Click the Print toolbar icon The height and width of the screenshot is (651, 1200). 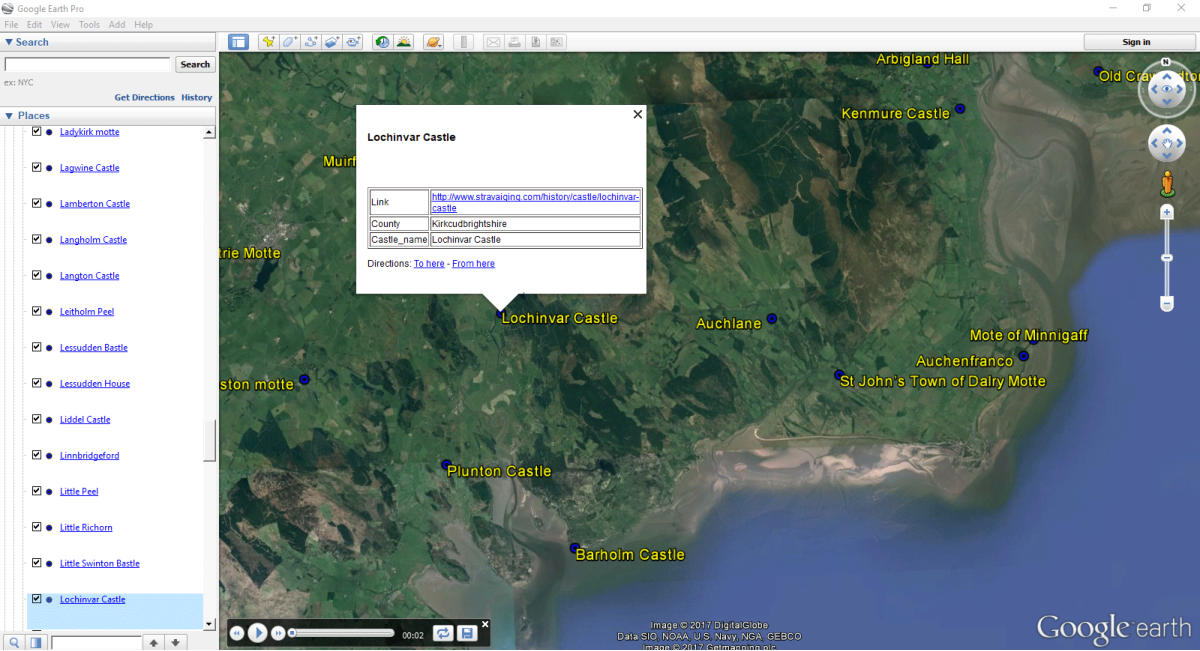click(514, 42)
